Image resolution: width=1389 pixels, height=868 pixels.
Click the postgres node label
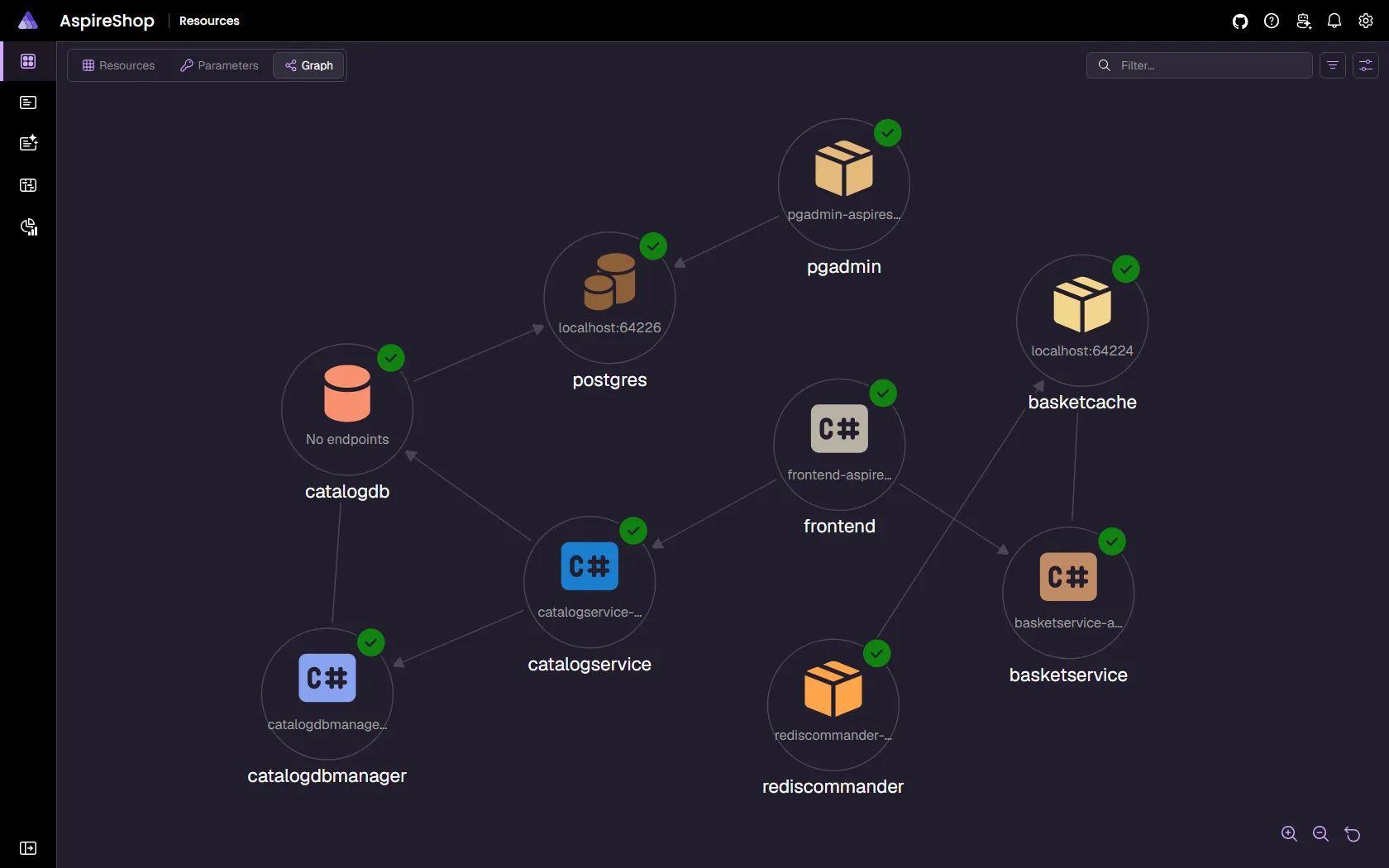pyautogui.click(x=610, y=379)
